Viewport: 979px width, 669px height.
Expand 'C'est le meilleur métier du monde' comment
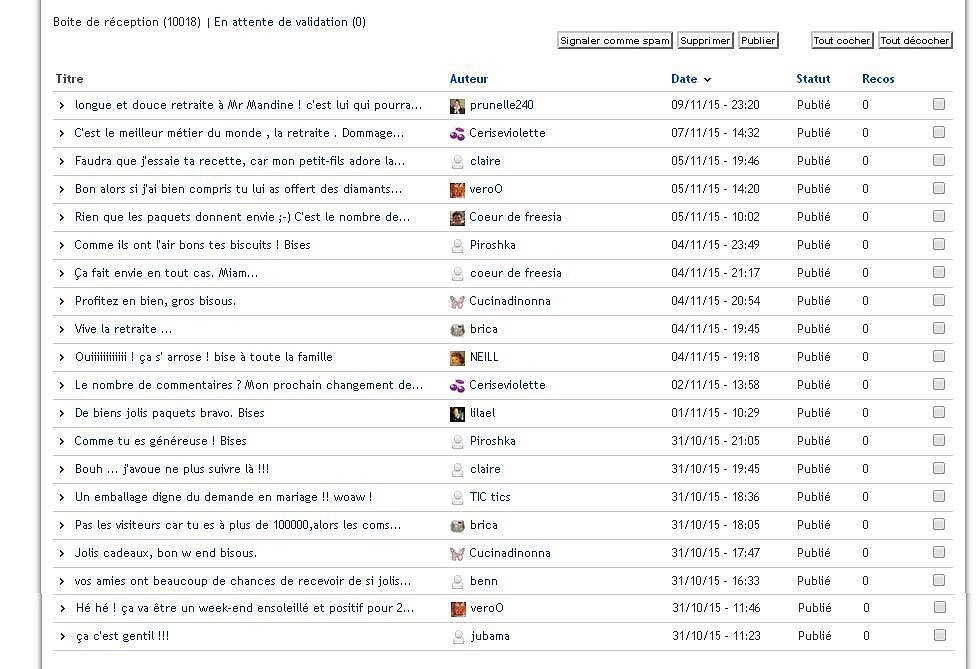pyautogui.click(x=61, y=134)
